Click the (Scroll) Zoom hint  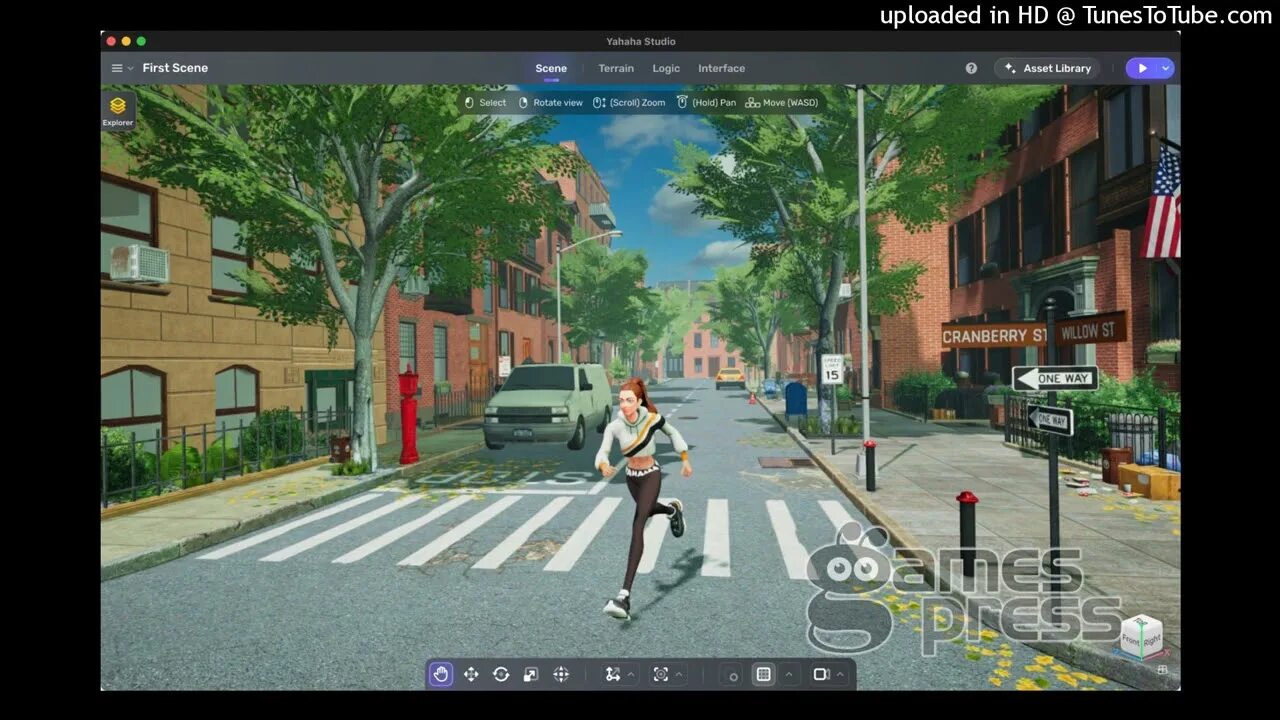coord(629,103)
